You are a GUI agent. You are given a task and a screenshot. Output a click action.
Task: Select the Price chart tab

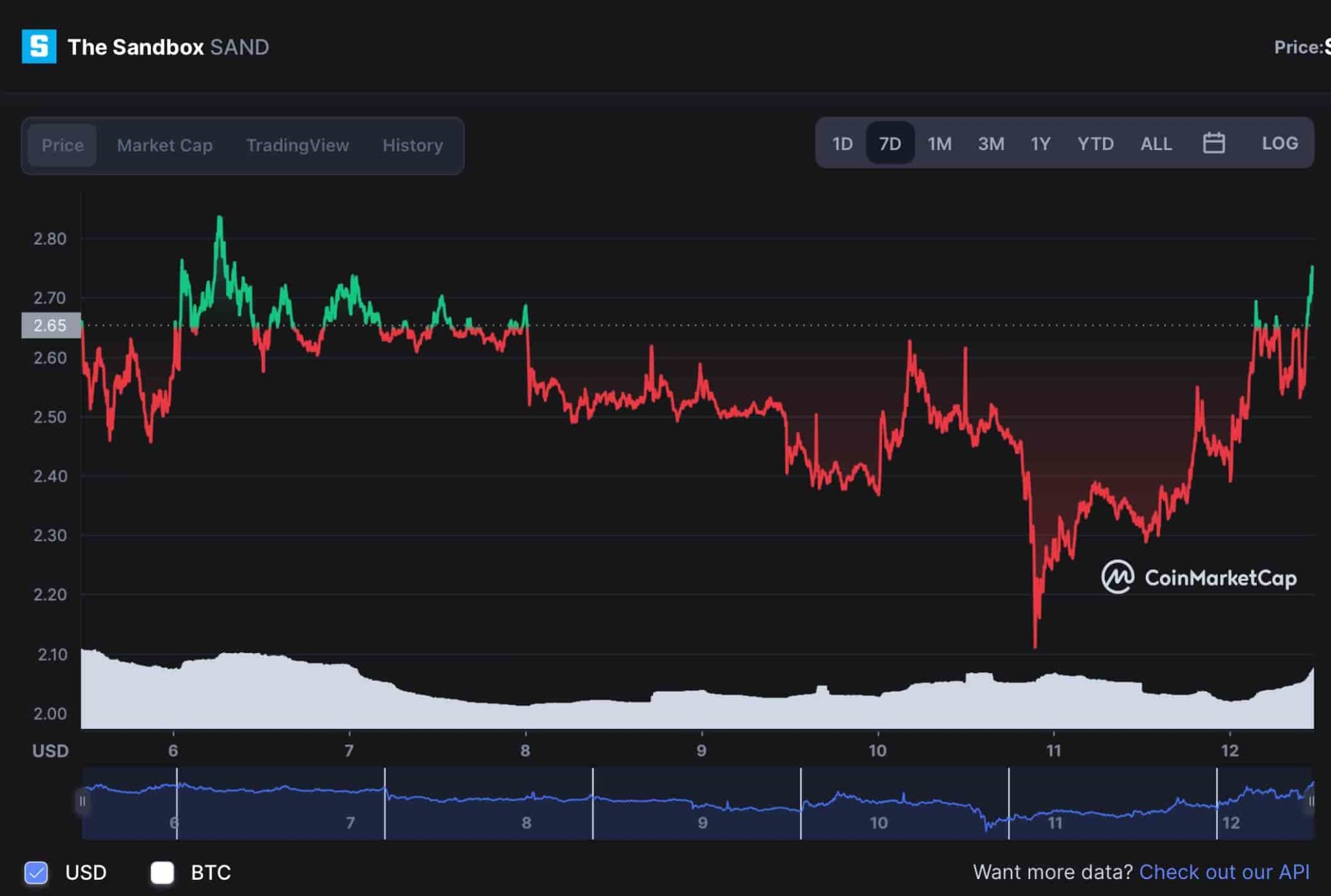(62, 145)
